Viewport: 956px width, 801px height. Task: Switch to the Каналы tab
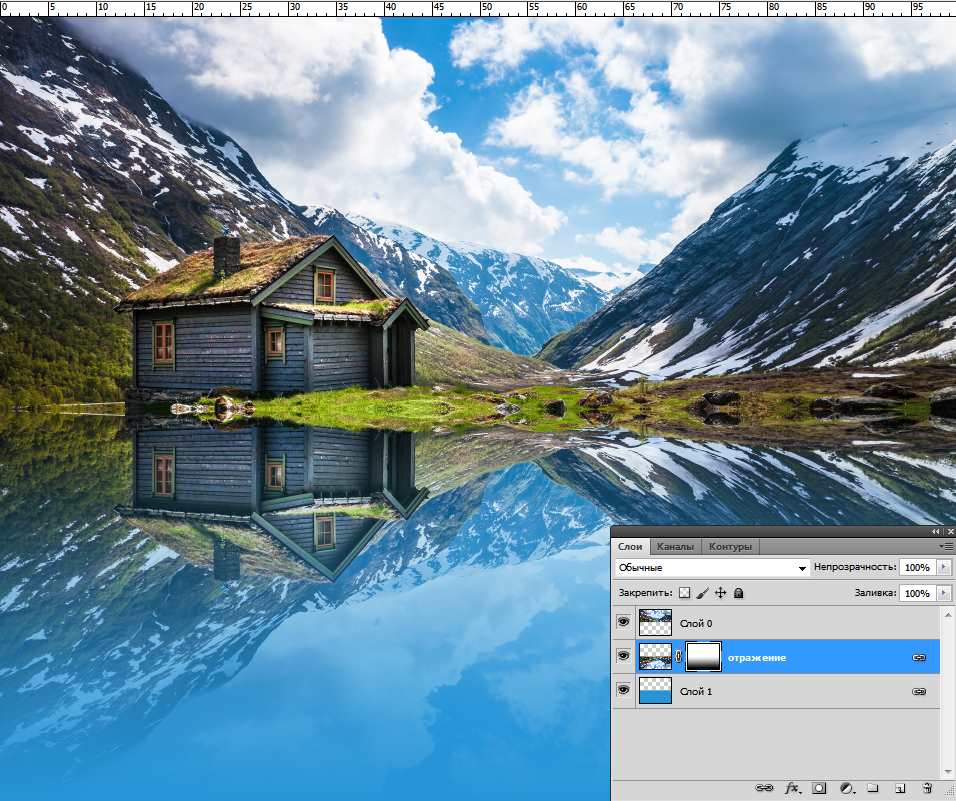click(675, 547)
